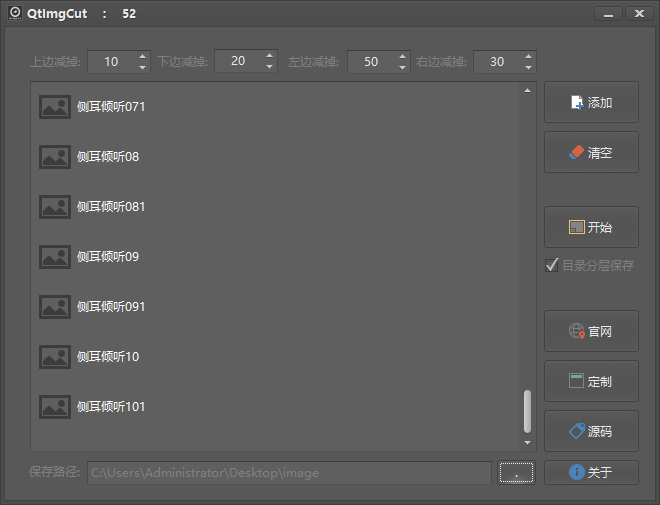Minimize the QtImgCut window
The width and height of the screenshot is (660, 505).
point(608,14)
